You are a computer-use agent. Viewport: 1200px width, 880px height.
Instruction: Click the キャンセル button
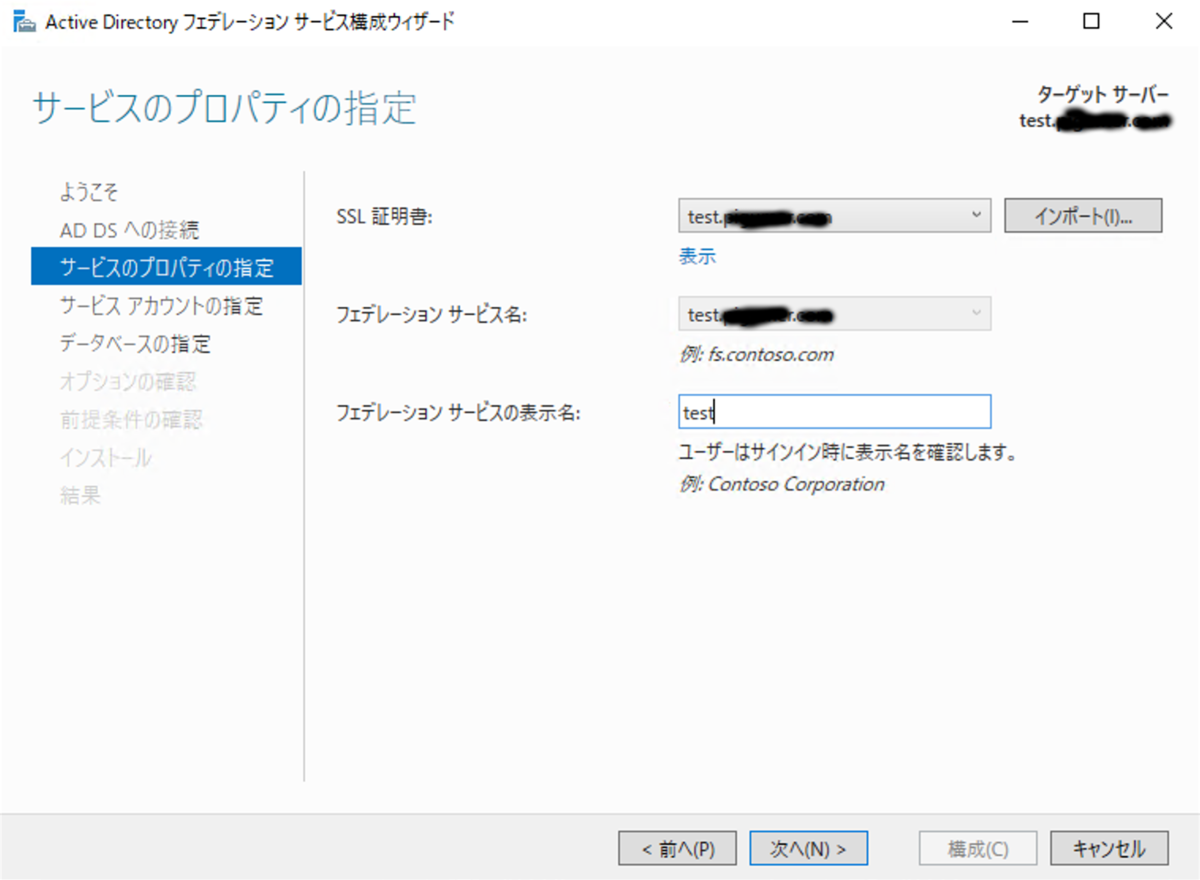1109,847
